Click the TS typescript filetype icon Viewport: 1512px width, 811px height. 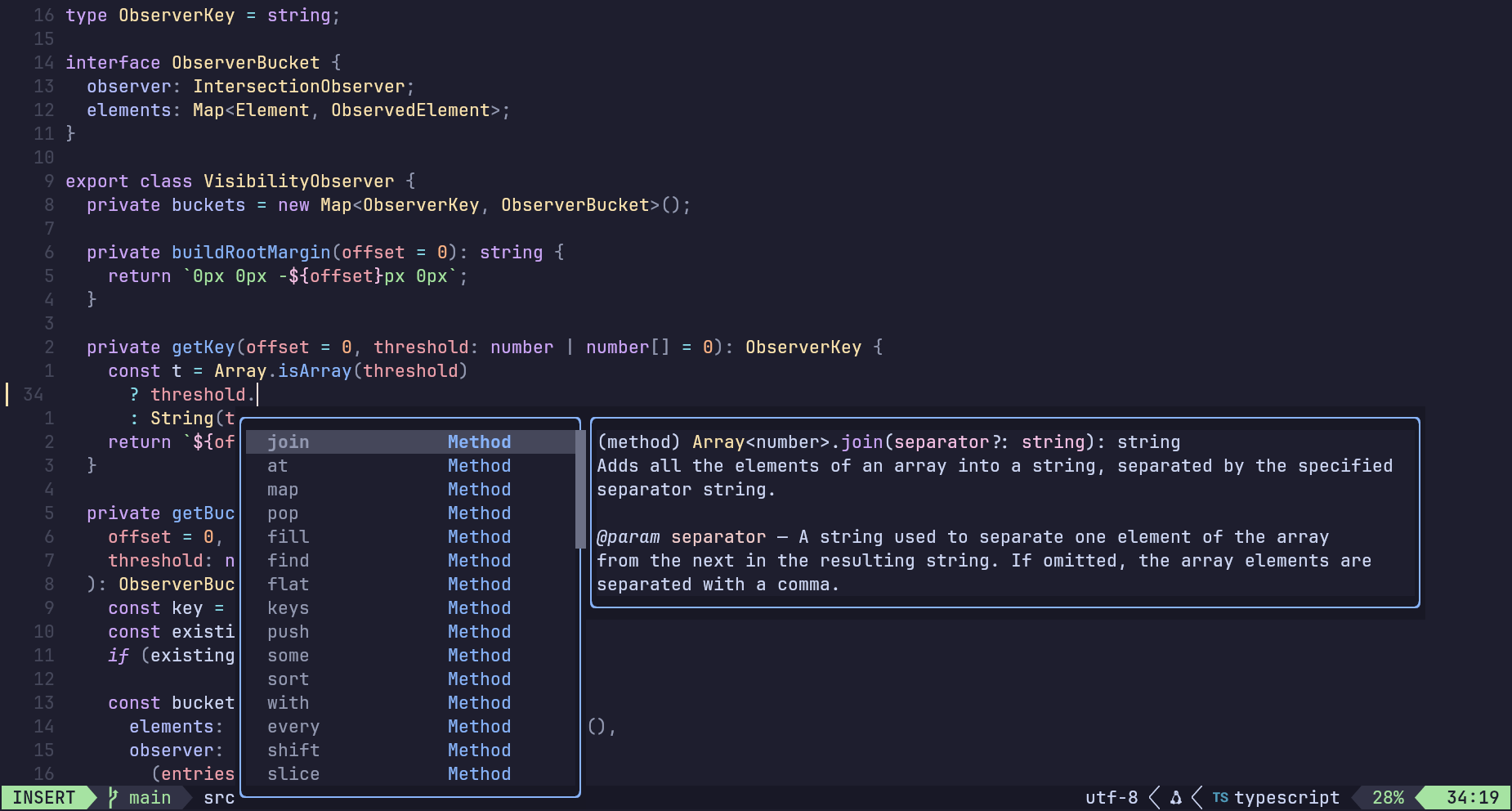[x=1220, y=797]
